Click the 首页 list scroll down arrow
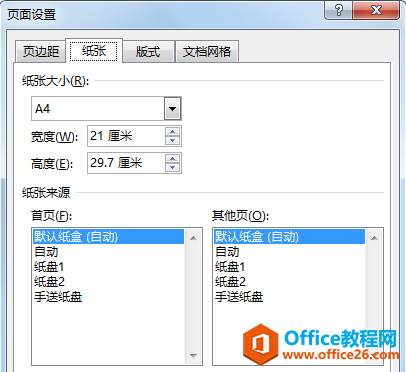Image resolution: width=406 pixels, height=372 pixels. click(193, 355)
